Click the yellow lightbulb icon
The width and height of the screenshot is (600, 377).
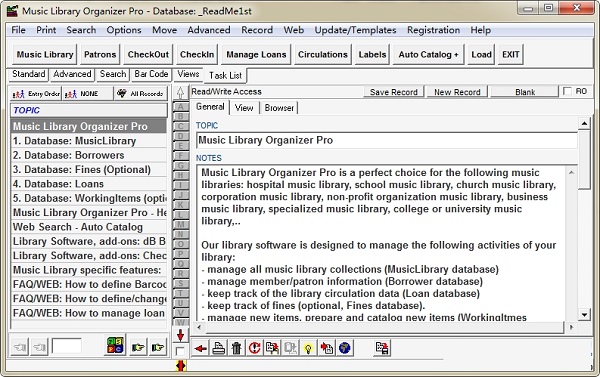click(x=308, y=348)
